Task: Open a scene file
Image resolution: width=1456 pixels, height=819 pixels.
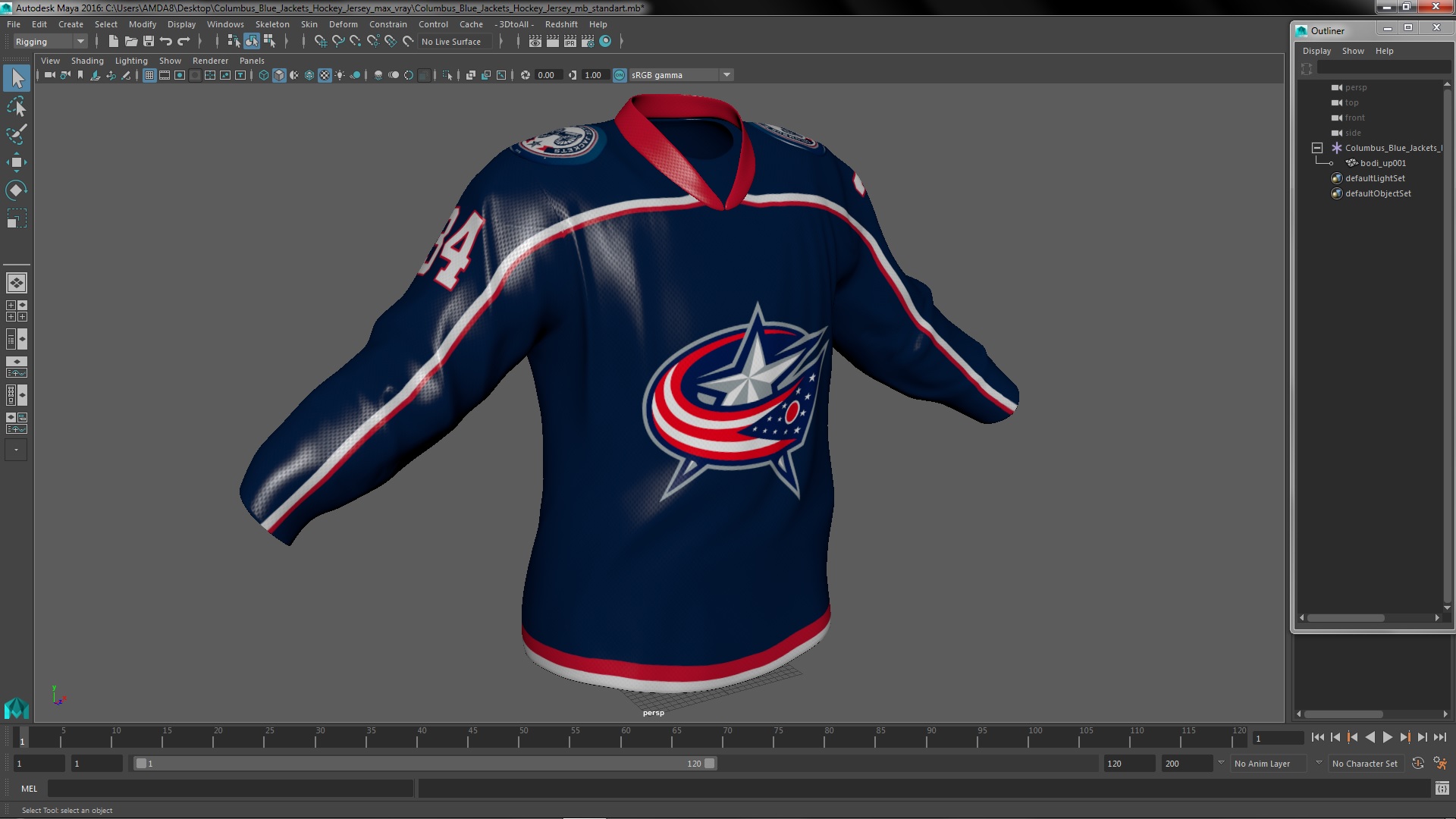Action: pyautogui.click(x=131, y=42)
